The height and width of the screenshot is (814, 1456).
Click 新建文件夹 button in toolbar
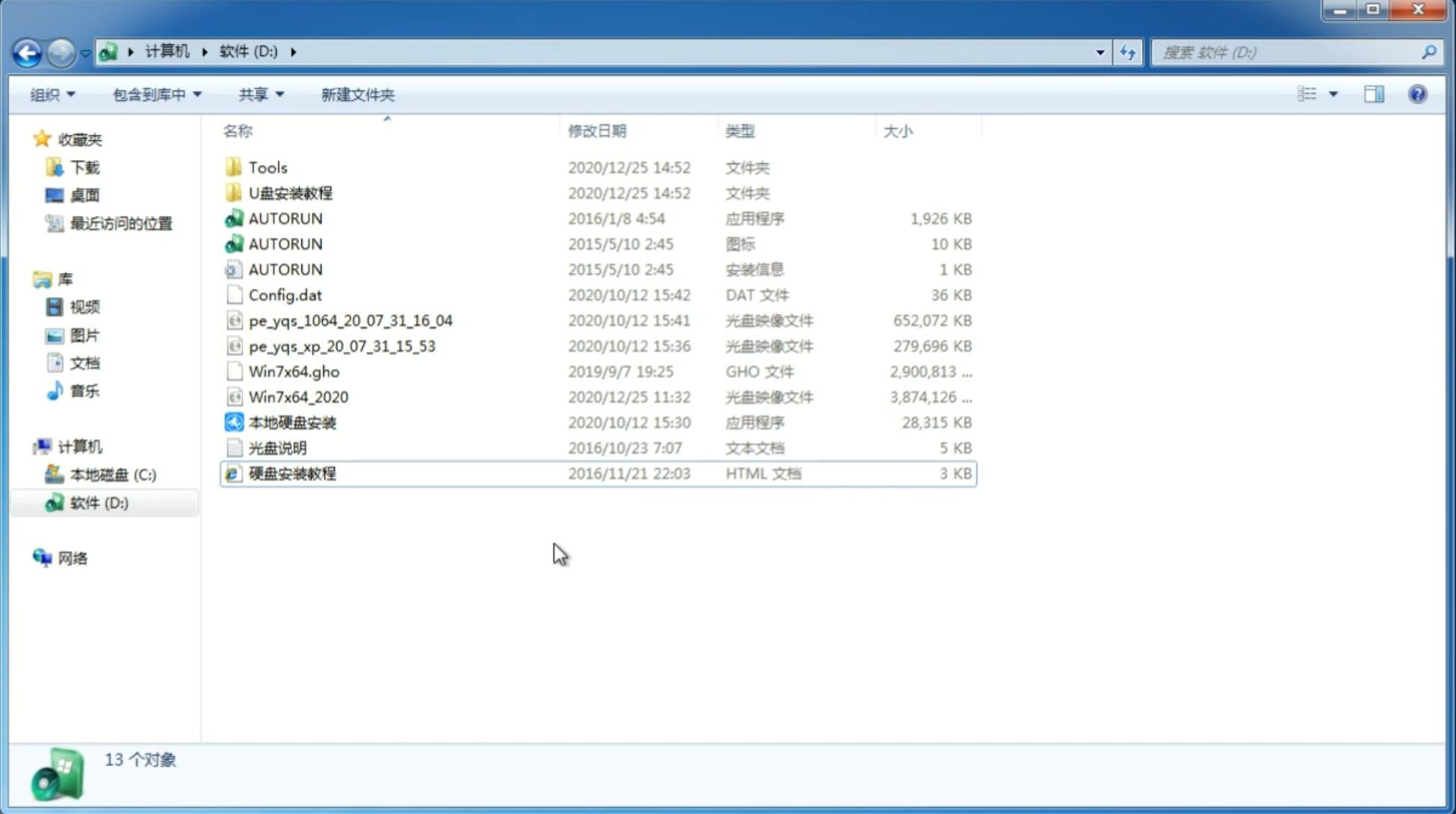tap(357, 94)
